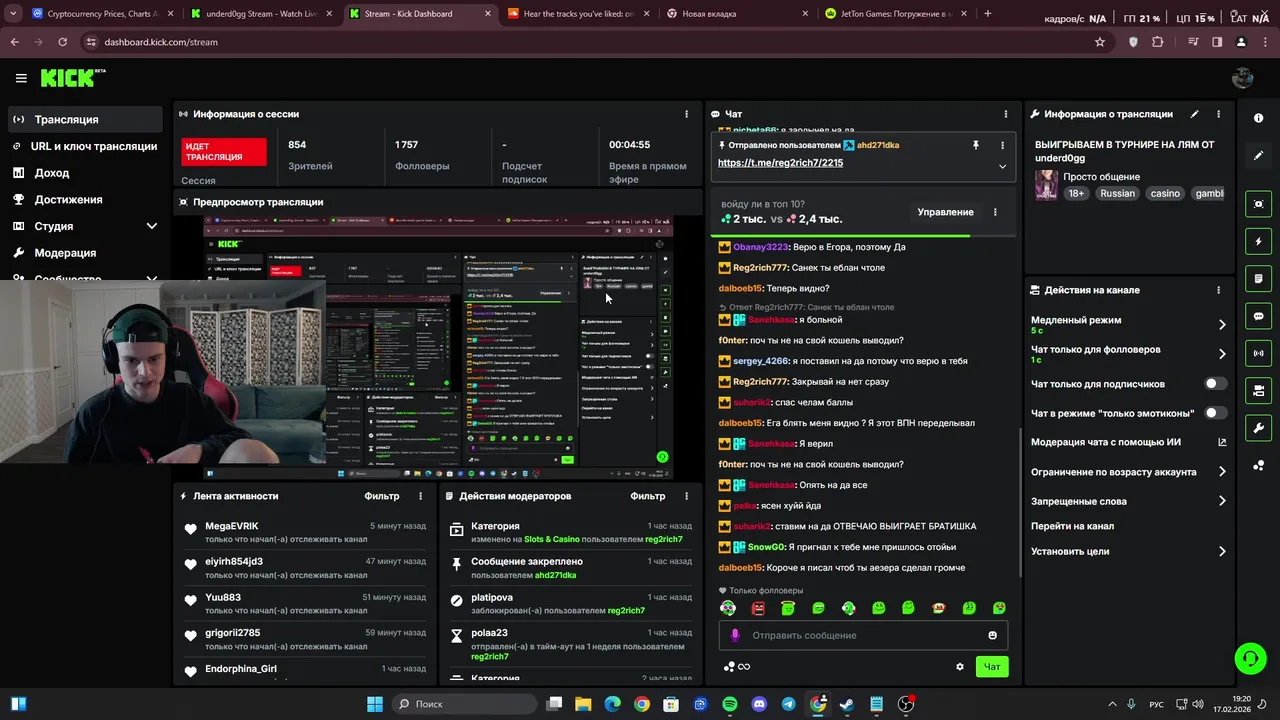
Task: Click the green support chat button
Action: [1250, 658]
